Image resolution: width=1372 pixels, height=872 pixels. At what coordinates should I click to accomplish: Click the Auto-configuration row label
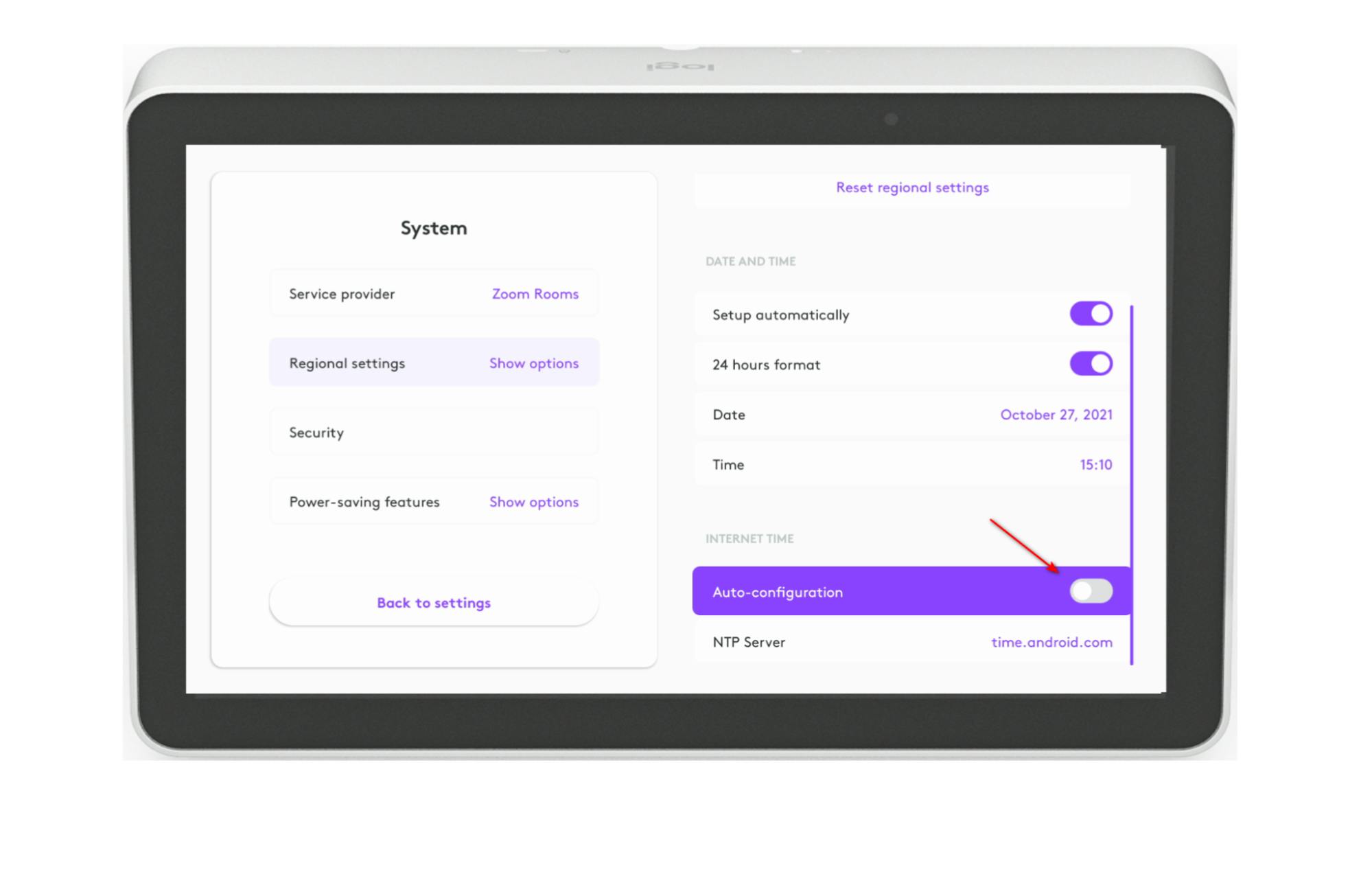[778, 593]
